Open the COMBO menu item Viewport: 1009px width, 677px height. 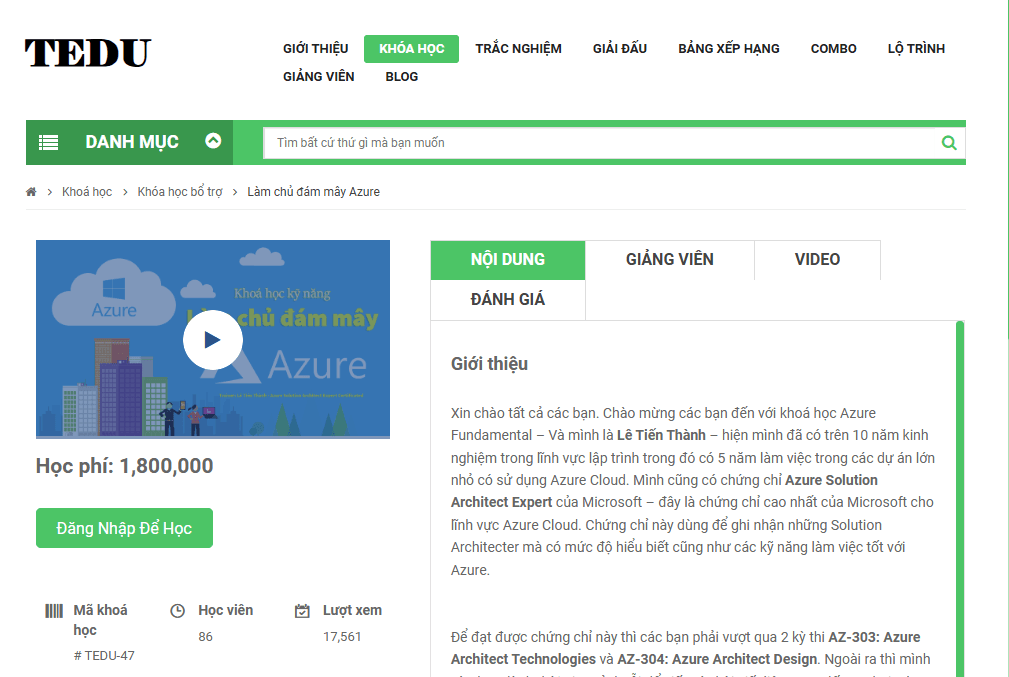(833, 49)
